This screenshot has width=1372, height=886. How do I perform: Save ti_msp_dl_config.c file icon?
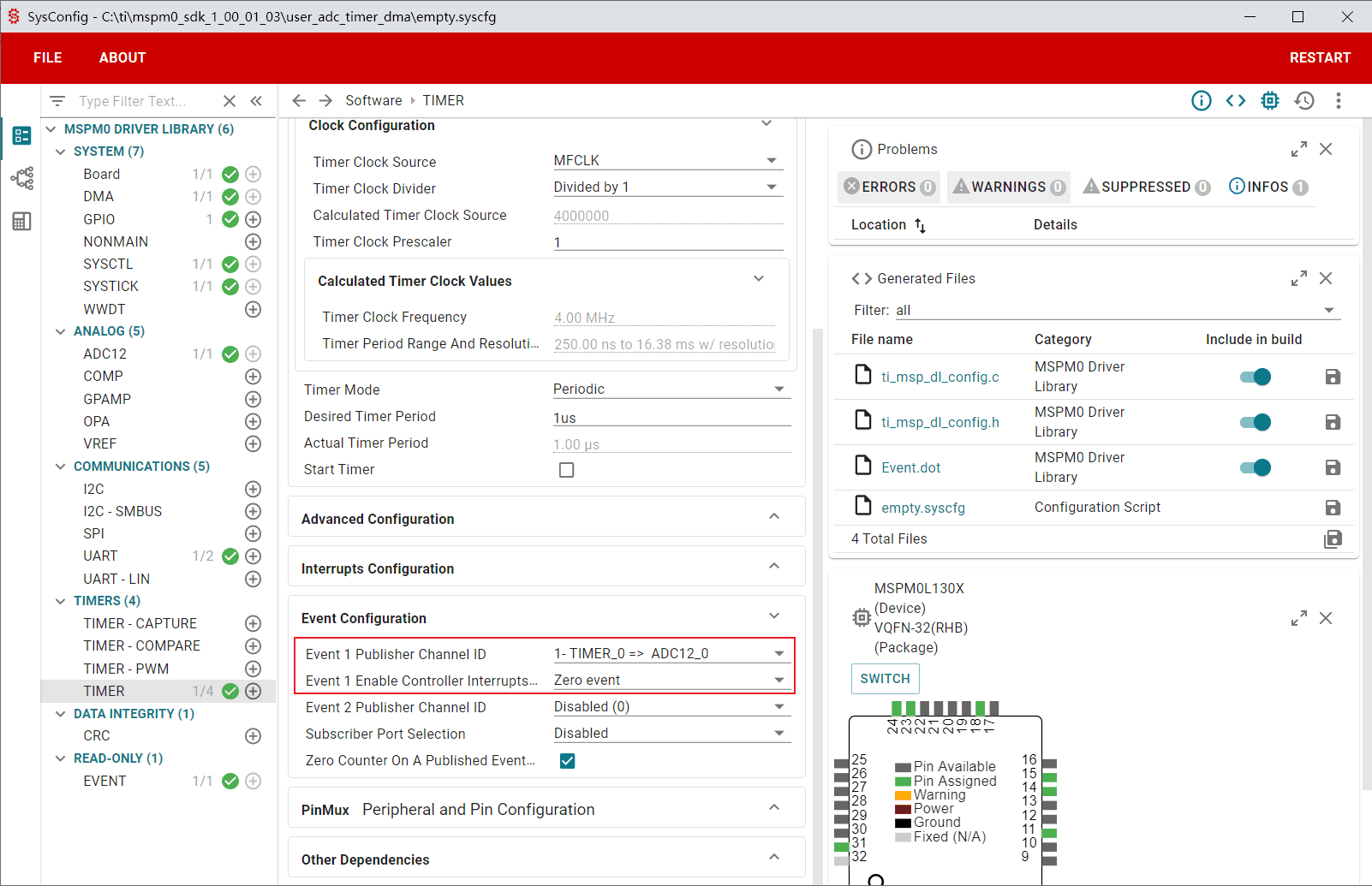point(1333,377)
